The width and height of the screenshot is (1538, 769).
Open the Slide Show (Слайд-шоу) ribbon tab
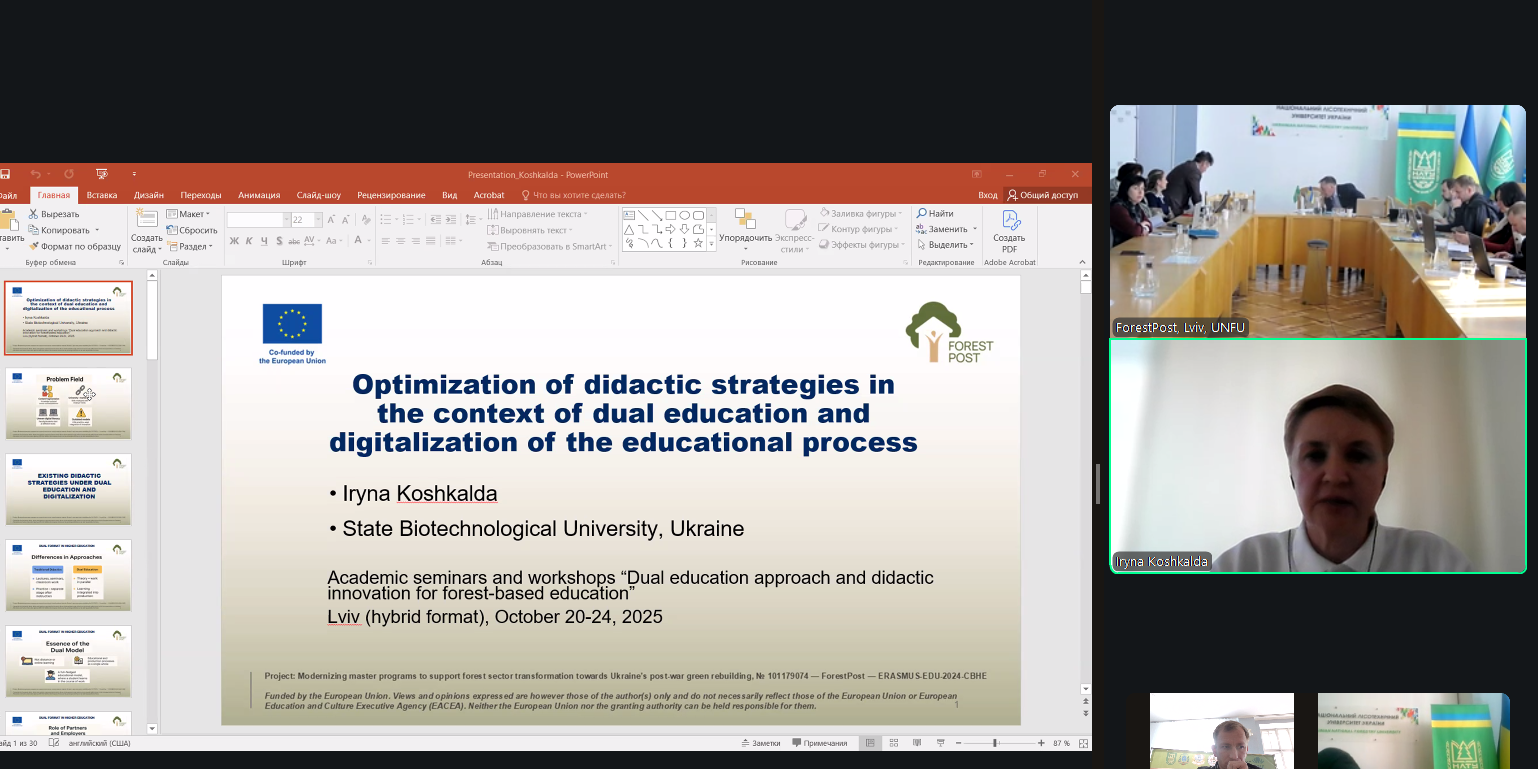click(319, 195)
